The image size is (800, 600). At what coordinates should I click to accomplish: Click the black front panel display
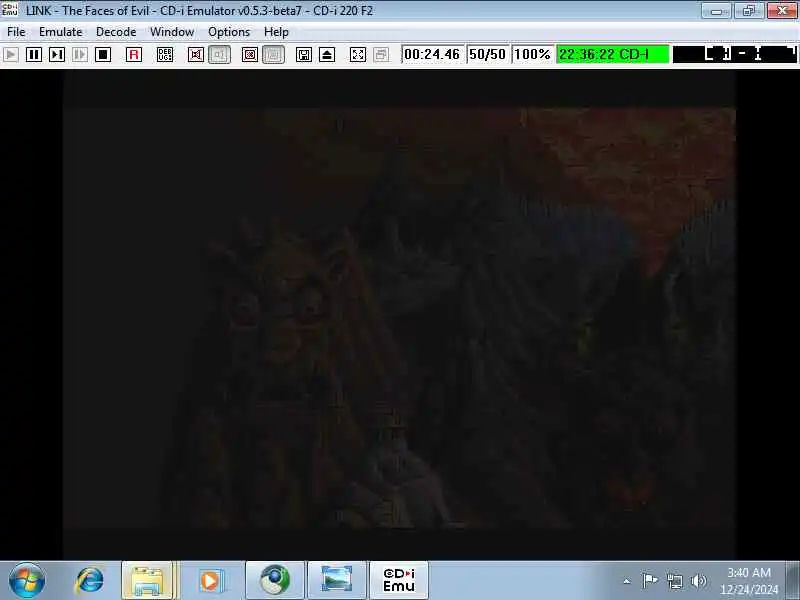pos(735,54)
